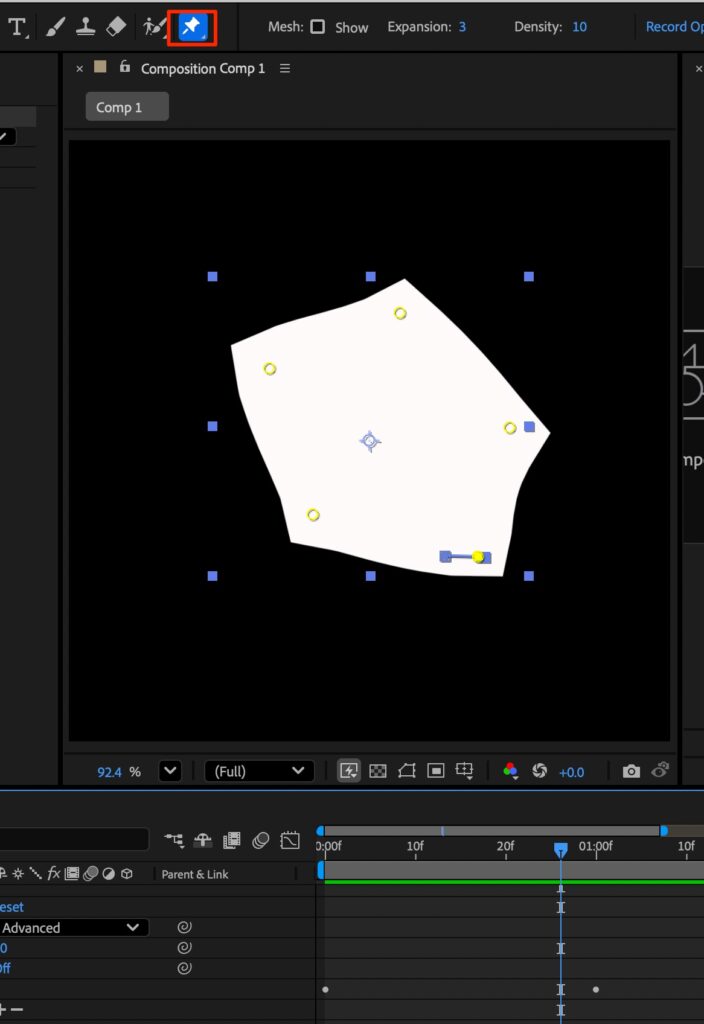
Task: Select the Type tool
Action: [17, 27]
